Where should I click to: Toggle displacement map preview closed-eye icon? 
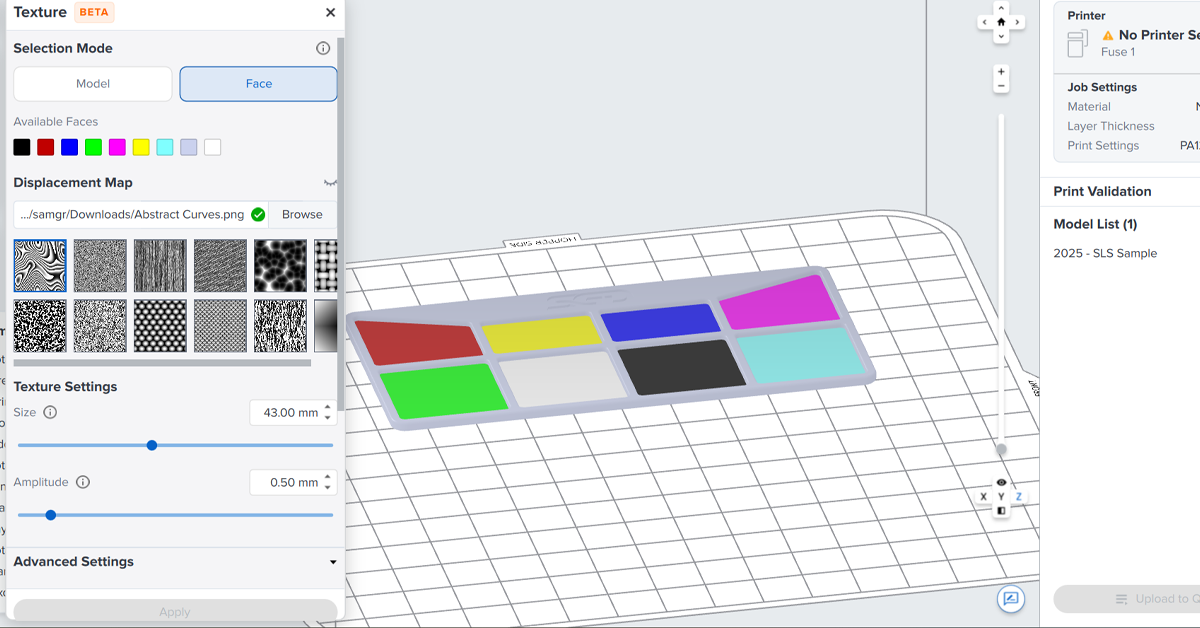pyautogui.click(x=330, y=183)
